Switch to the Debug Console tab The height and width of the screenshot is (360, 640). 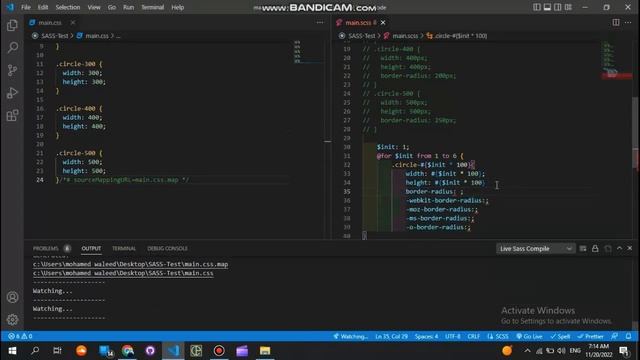[167, 248]
